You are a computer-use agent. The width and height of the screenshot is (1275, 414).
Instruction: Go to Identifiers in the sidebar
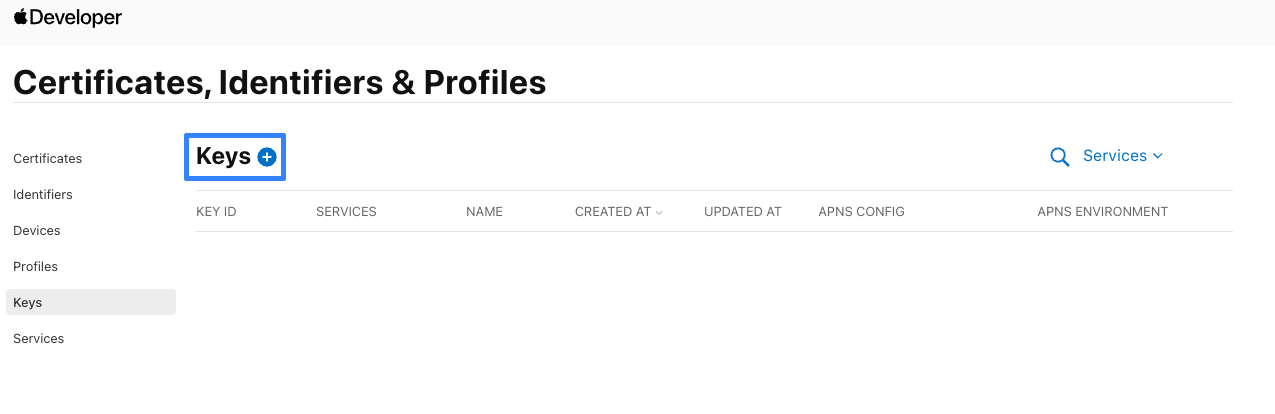(x=43, y=195)
